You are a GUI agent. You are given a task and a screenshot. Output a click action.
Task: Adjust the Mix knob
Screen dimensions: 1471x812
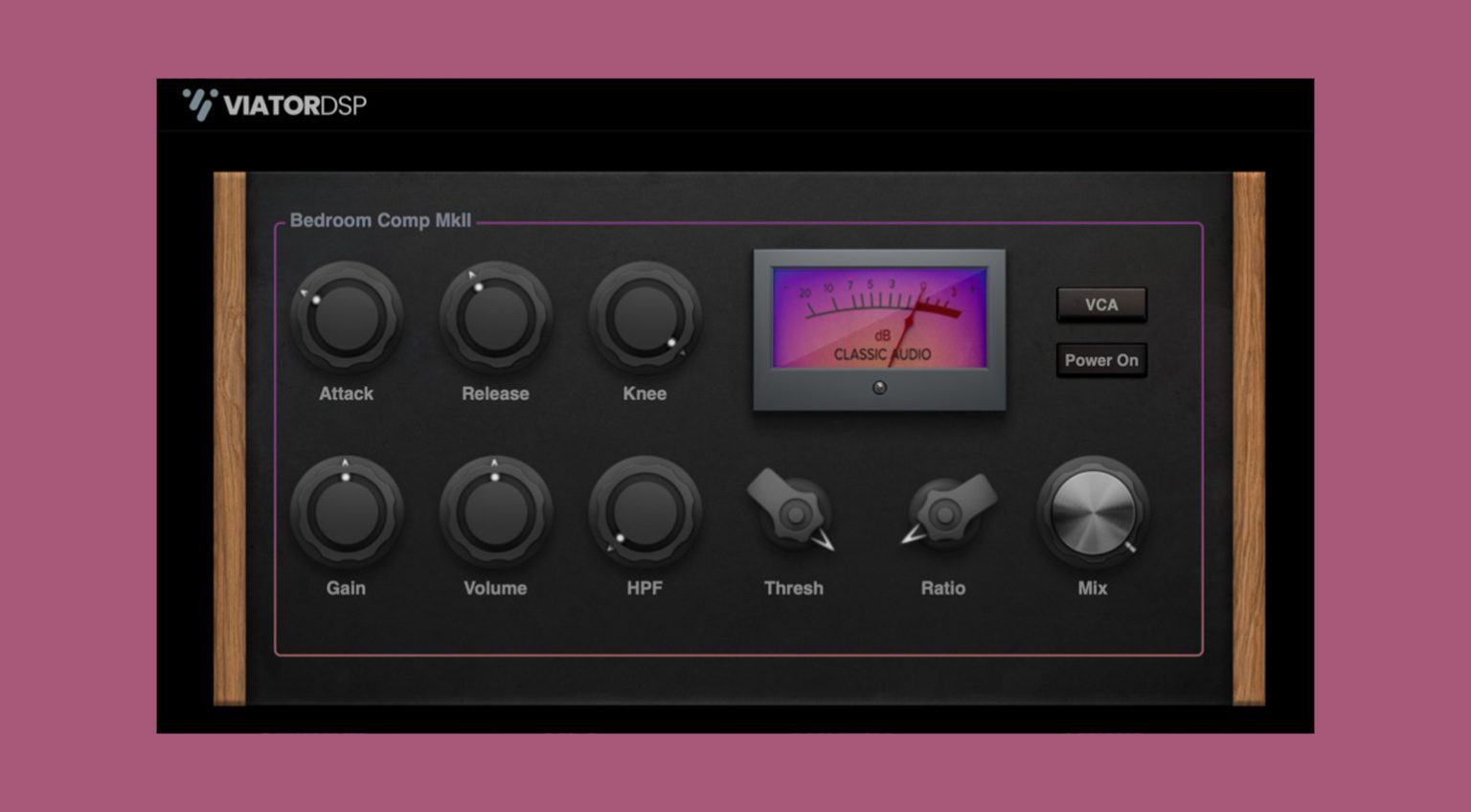tap(1094, 515)
